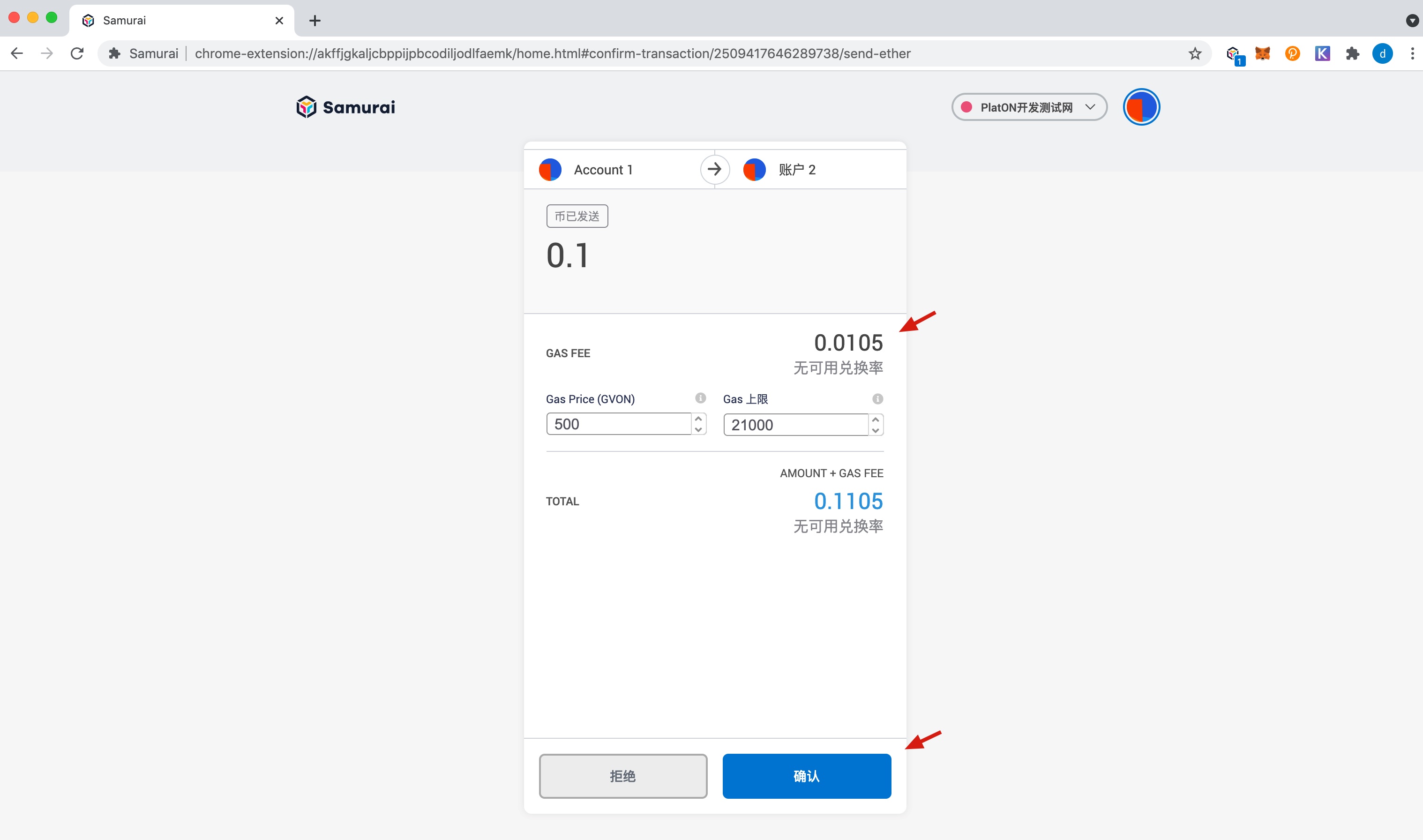Click the browser forward arrow
Screen dimensions: 1423x840
click(x=47, y=53)
